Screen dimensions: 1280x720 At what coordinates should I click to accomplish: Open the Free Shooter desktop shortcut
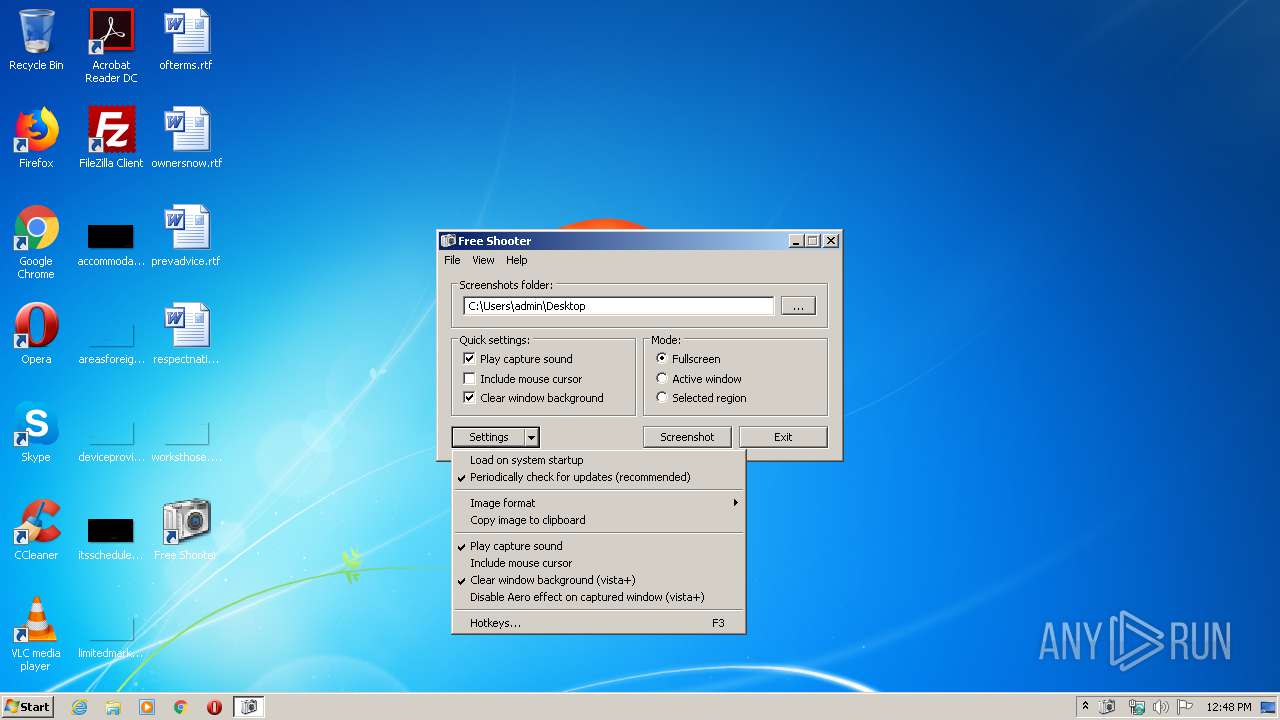(x=186, y=530)
